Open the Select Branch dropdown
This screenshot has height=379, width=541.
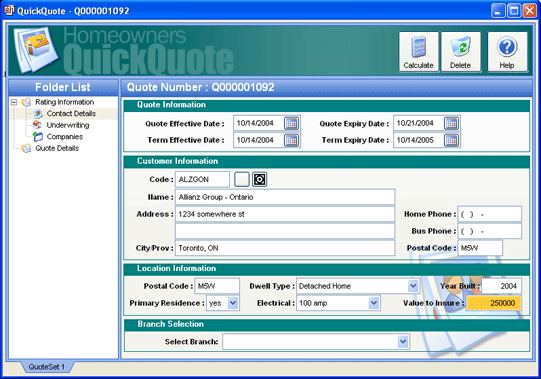(x=403, y=342)
